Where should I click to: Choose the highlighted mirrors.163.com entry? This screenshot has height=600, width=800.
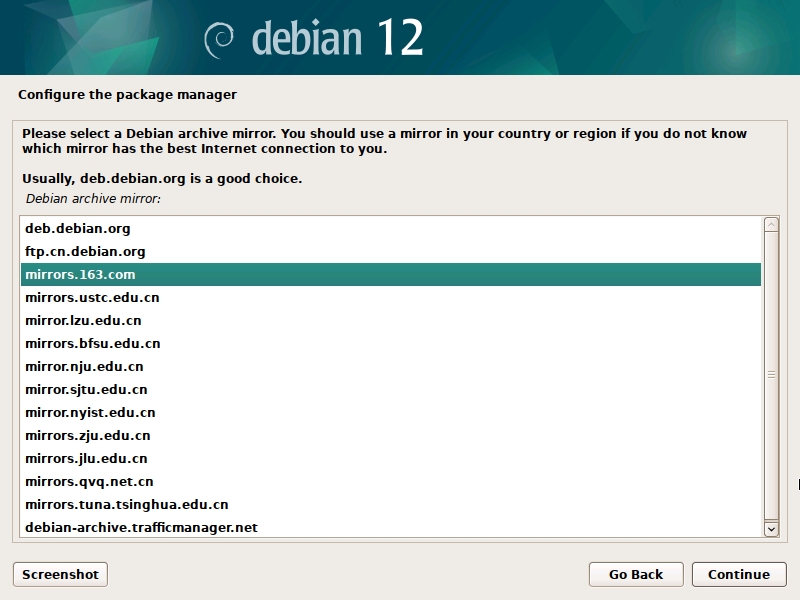click(80, 275)
